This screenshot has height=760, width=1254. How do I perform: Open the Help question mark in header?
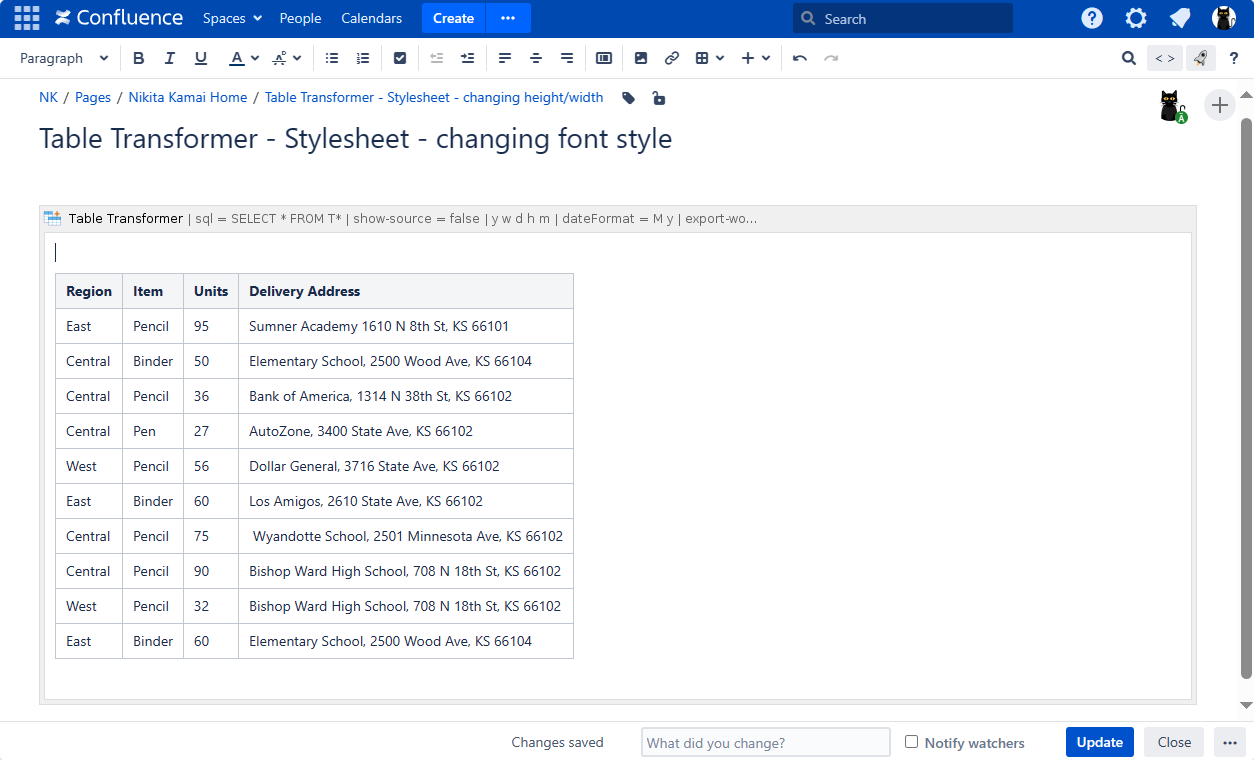point(1092,18)
